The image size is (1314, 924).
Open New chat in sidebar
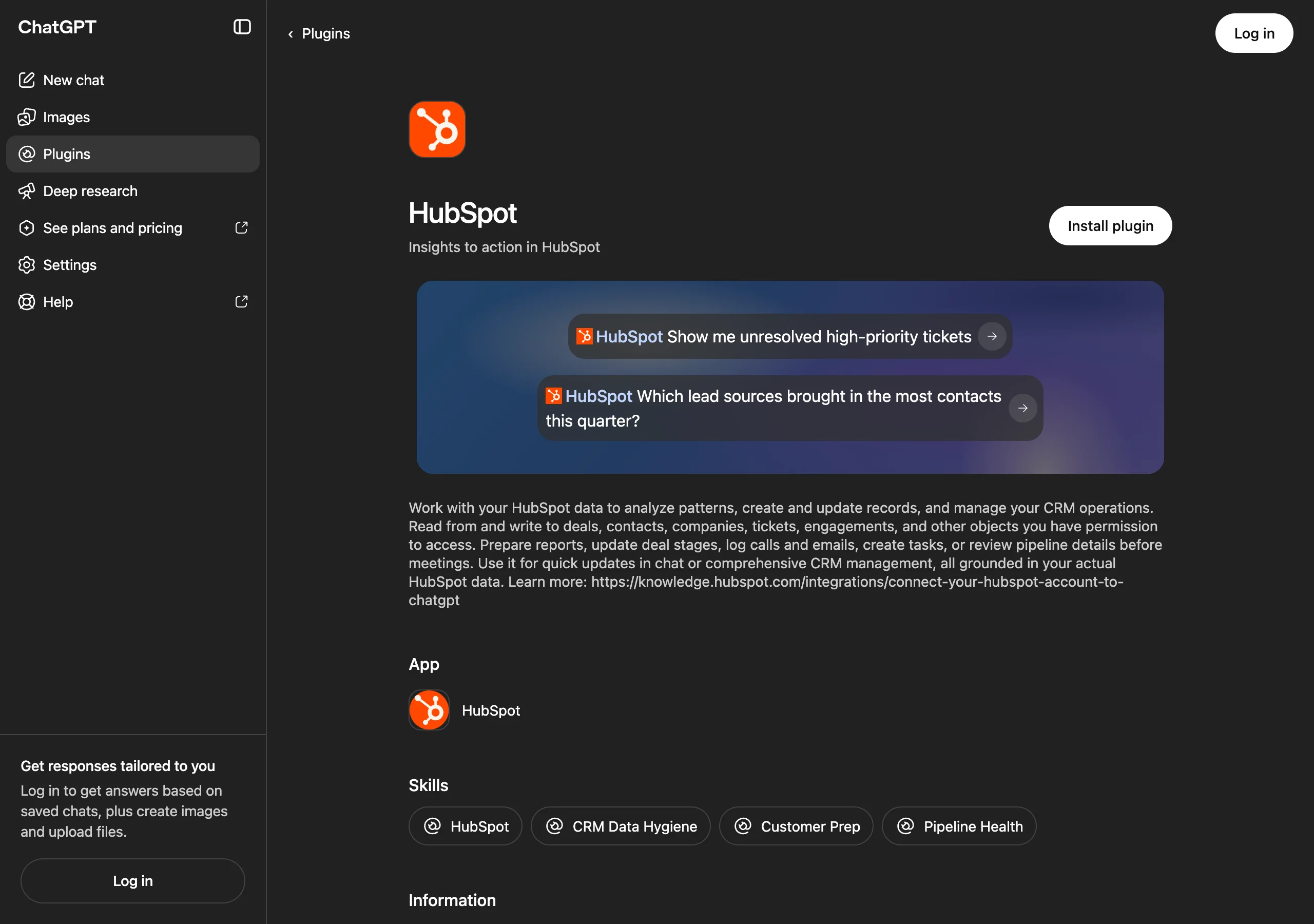pyautogui.click(x=133, y=80)
